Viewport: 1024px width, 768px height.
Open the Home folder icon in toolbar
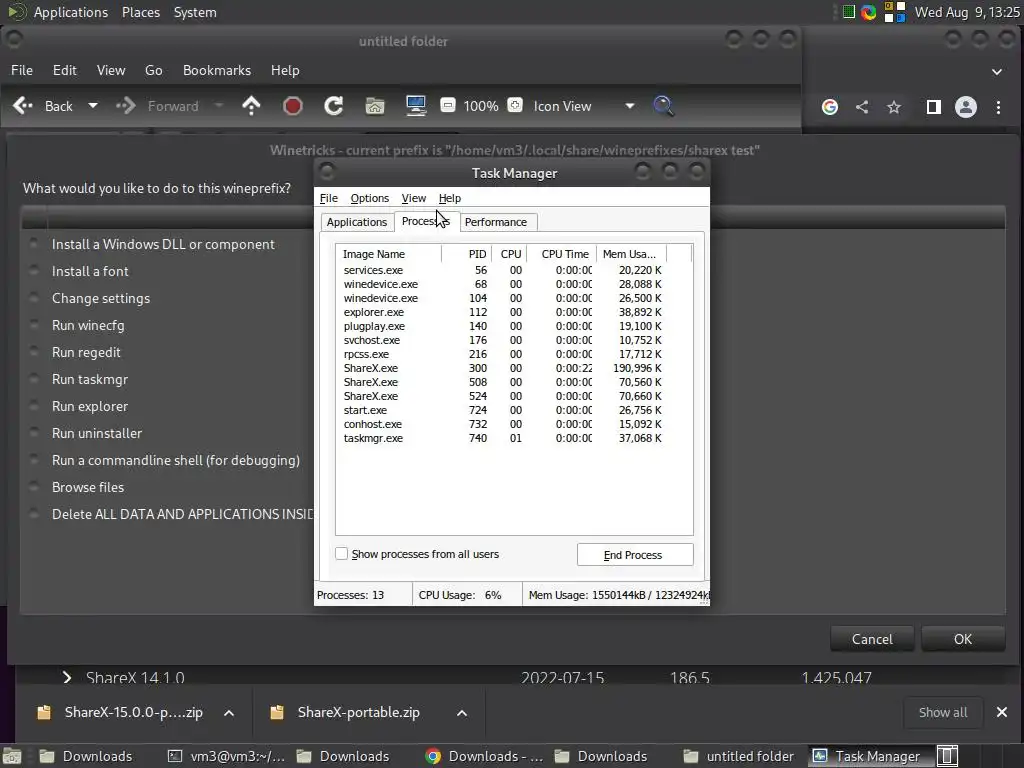pos(375,106)
